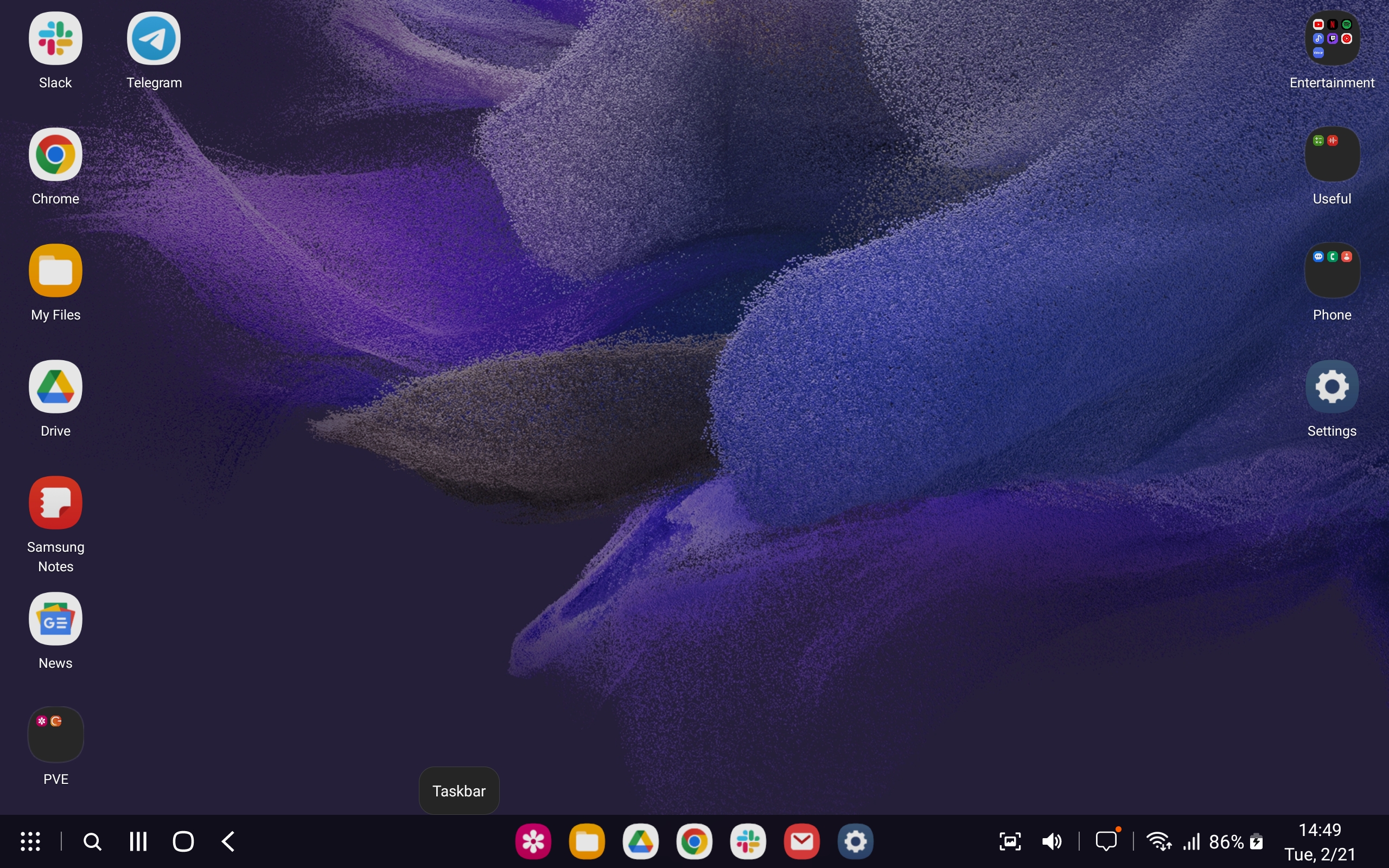Open notifications bubble icon in taskbar
Screen dimensions: 1389x868
(1106, 841)
